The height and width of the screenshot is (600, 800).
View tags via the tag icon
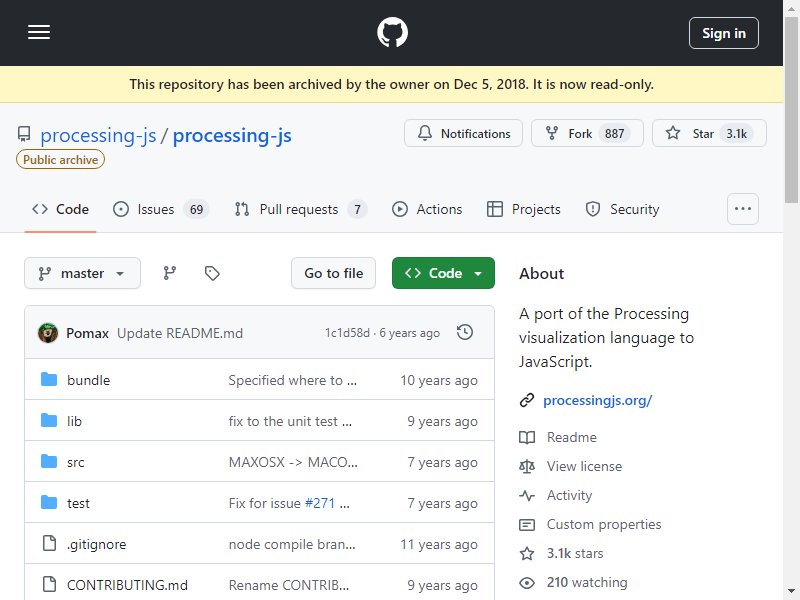pos(212,273)
